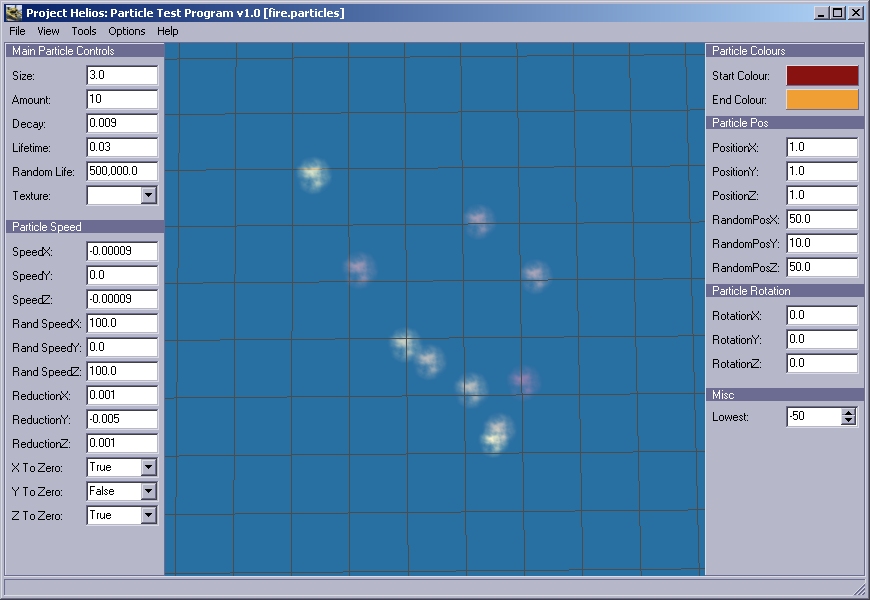Screen dimensions: 870x600
Task: Expand the Z To Zero dropdown
Action: pos(149,516)
